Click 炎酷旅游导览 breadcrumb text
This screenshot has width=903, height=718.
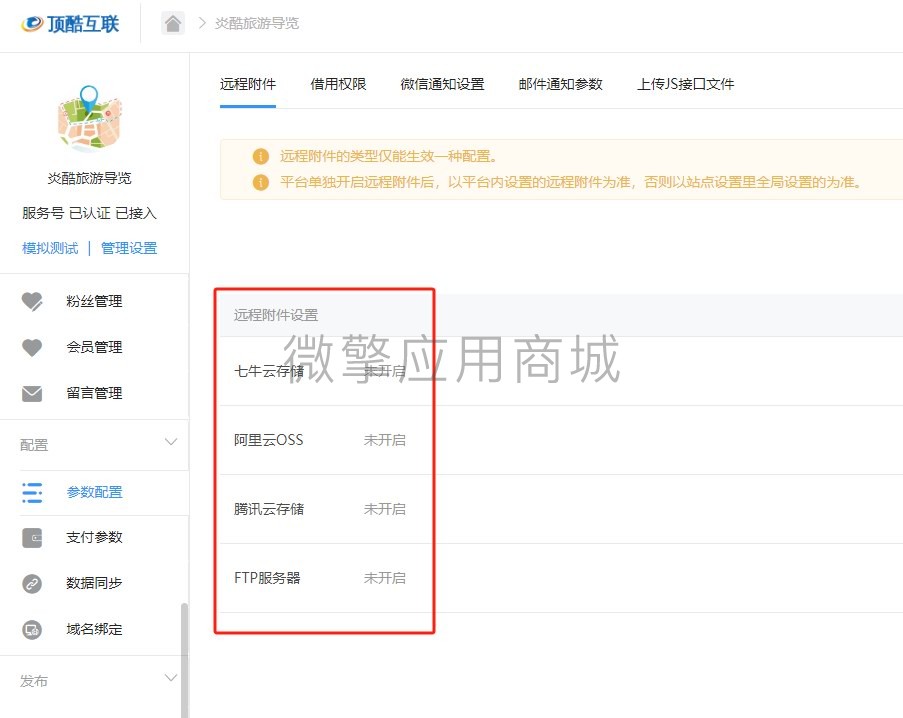(257, 24)
